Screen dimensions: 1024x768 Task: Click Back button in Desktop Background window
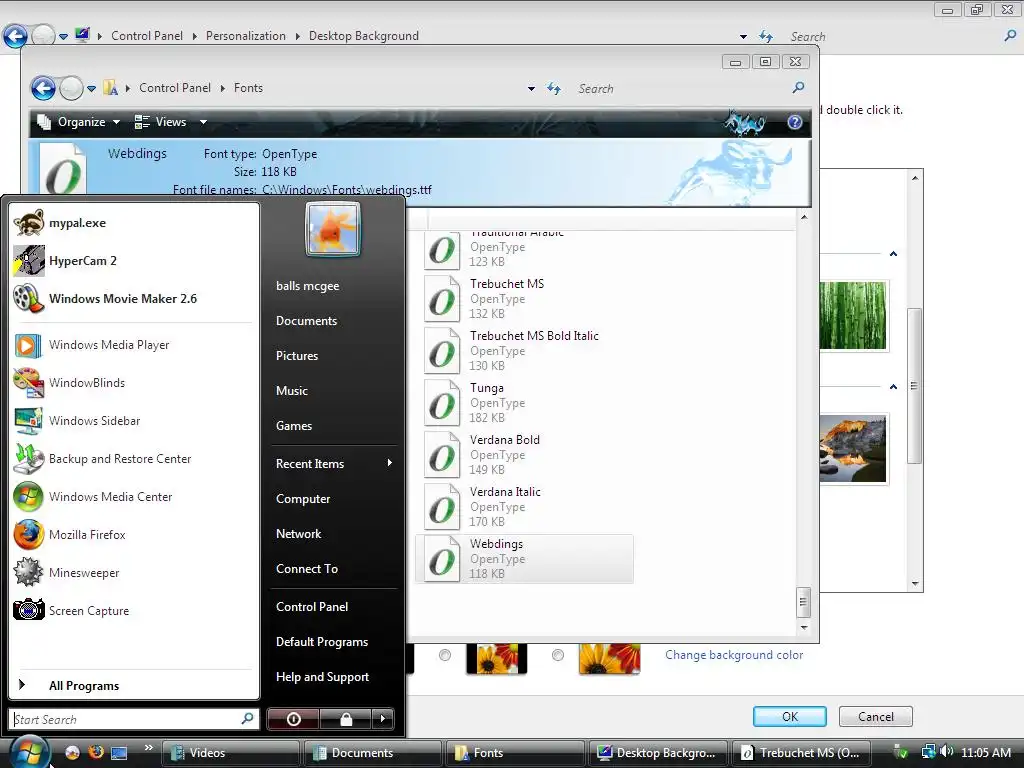[x=15, y=36]
